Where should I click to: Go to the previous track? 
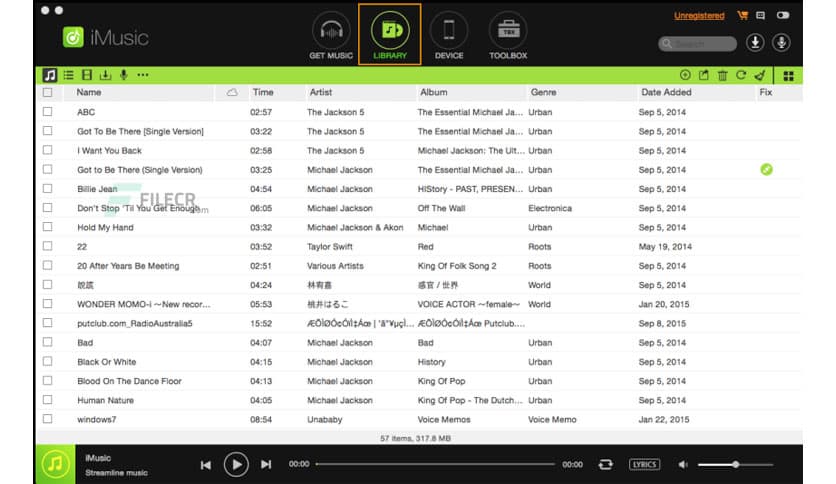point(205,465)
